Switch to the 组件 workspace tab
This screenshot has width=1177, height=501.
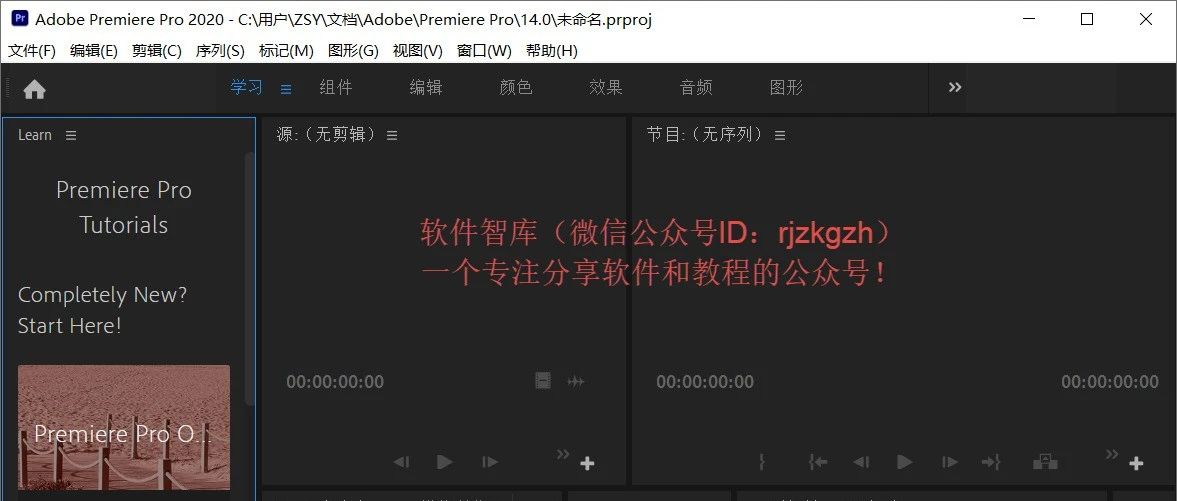click(x=336, y=87)
